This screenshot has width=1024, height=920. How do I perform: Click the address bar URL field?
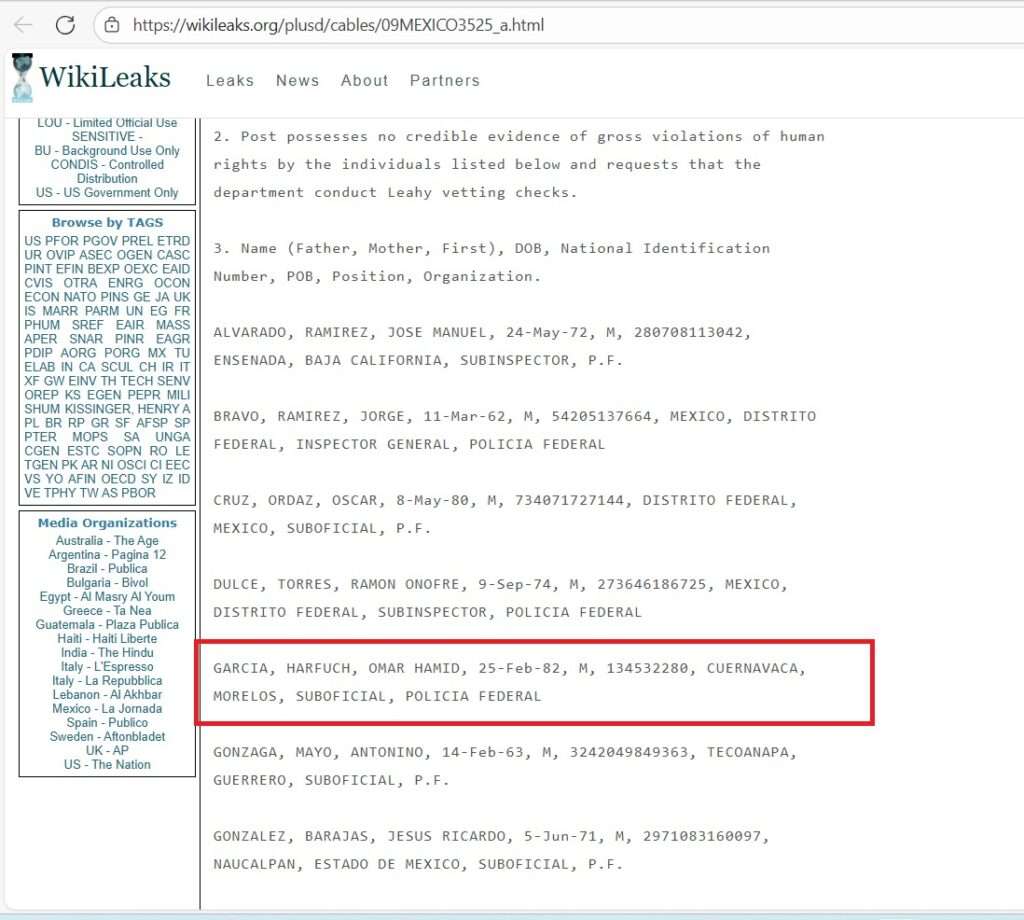coord(340,25)
